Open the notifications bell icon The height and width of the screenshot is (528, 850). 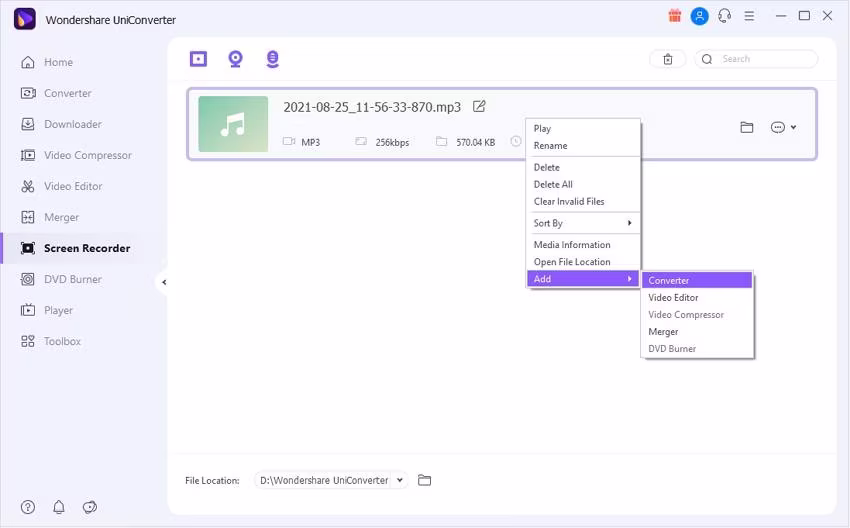[59, 507]
